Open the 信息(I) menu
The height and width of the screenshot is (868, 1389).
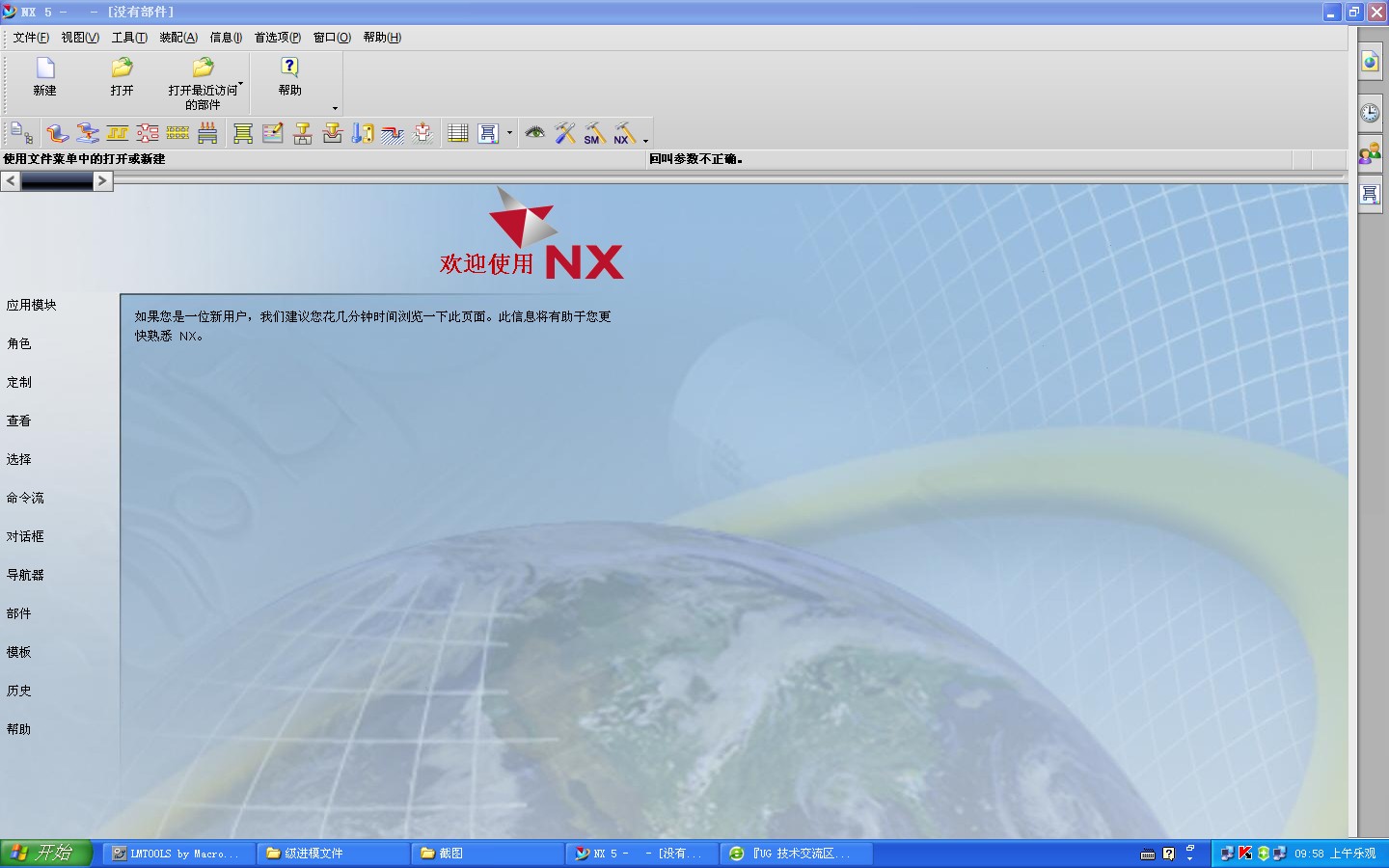pos(226,38)
